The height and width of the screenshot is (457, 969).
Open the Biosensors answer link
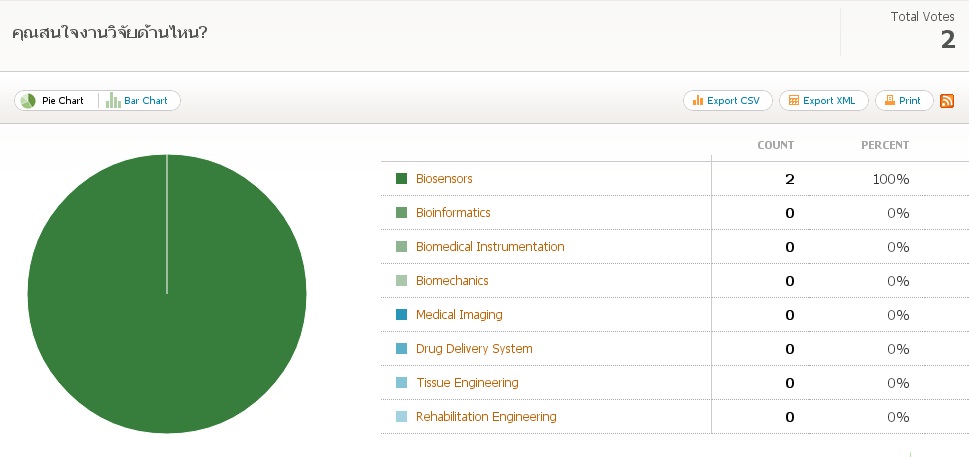[x=444, y=179]
